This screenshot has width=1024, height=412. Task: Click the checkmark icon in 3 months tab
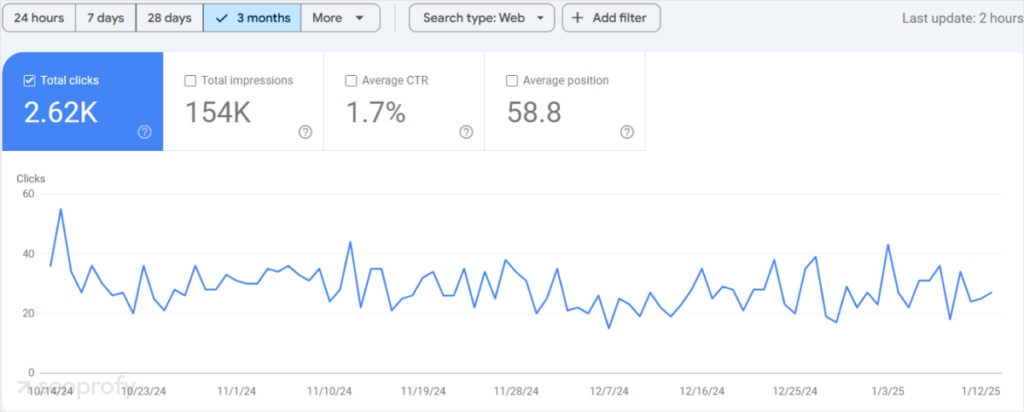[x=221, y=18]
